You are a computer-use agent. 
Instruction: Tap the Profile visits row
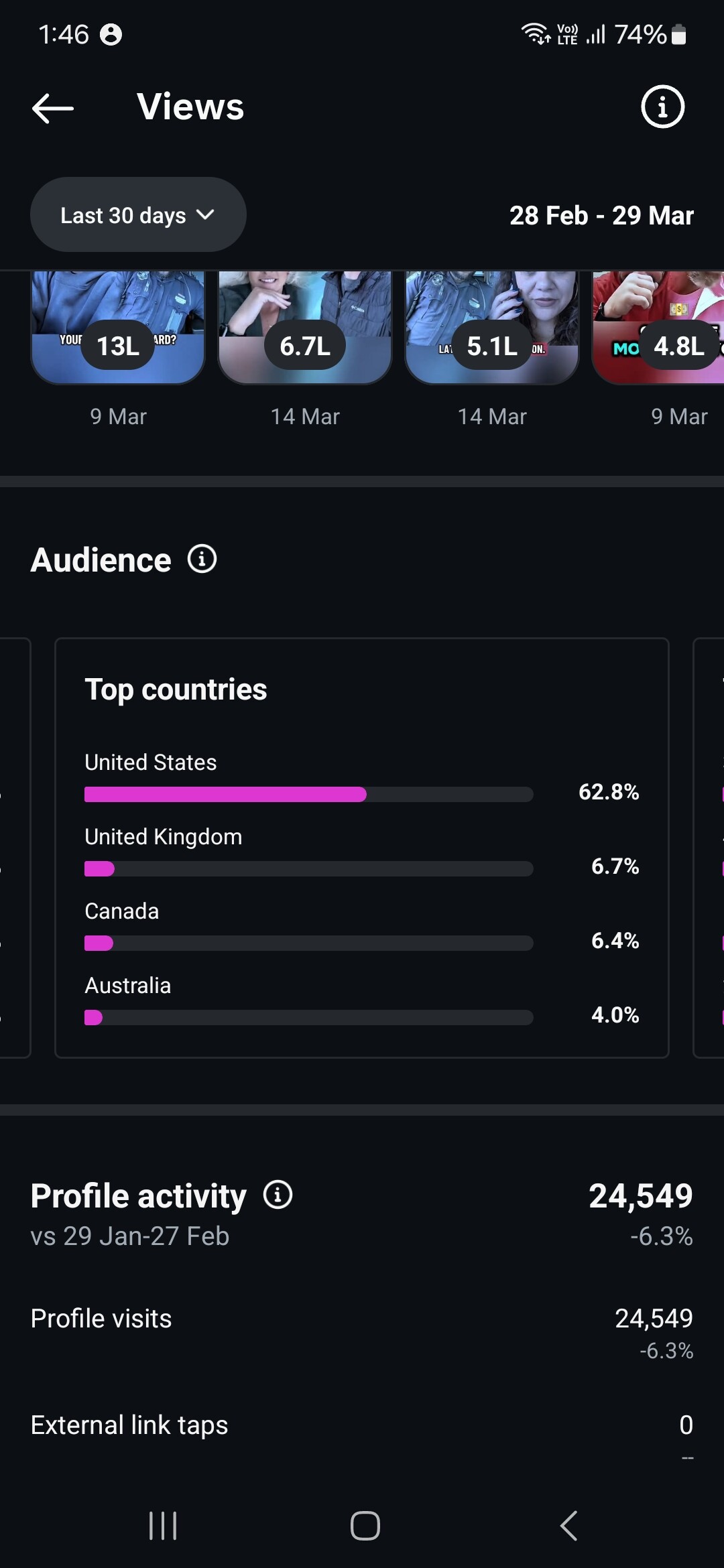(362, 1330)
